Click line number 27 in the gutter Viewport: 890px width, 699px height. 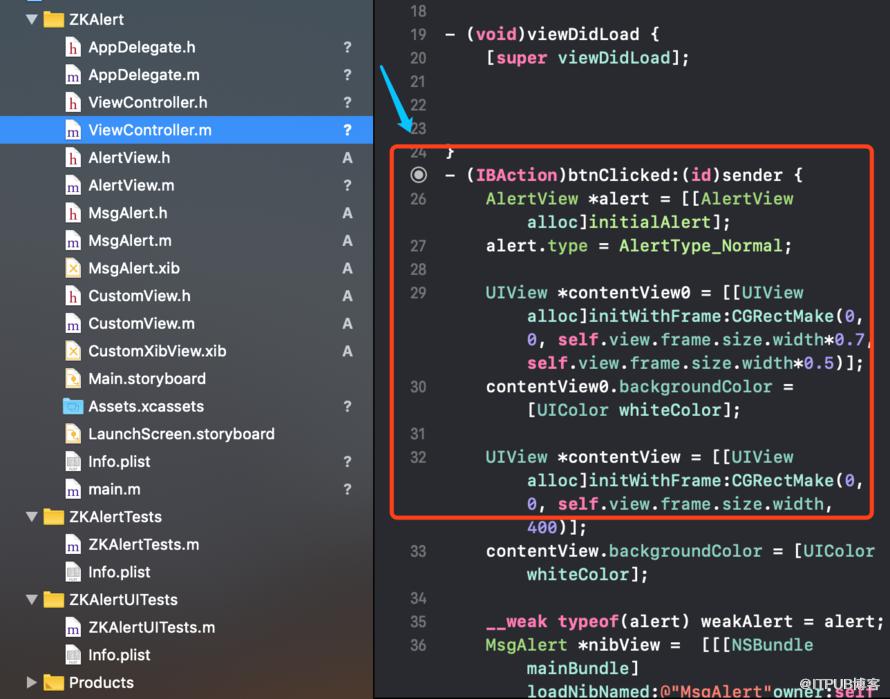(x=418, y=246)
